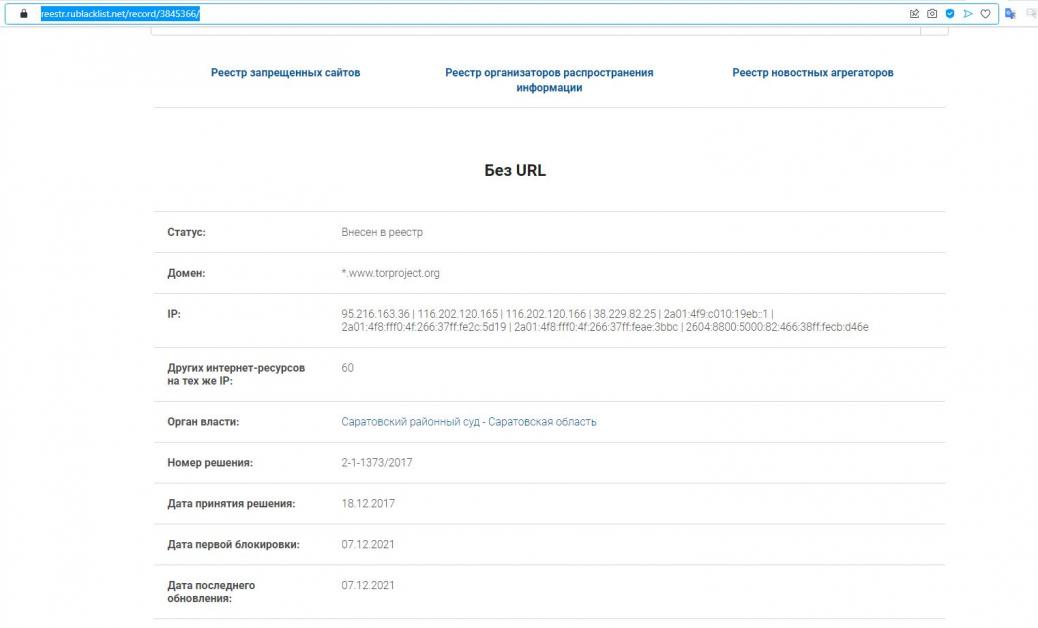Click the value 60 for other resources

coord(348,368)
